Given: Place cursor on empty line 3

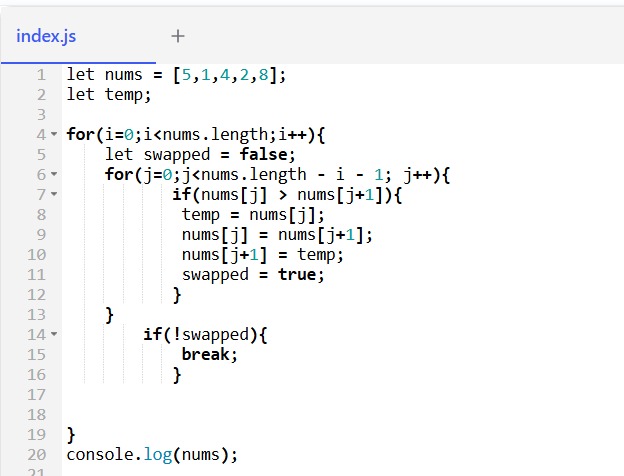Looking at the screenshot, I should click(x=342, y=115).
